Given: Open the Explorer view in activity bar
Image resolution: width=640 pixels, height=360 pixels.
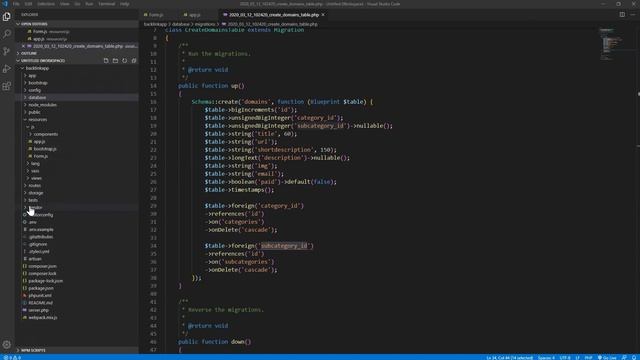Looking at the screenshot, I should pos(7,16).
